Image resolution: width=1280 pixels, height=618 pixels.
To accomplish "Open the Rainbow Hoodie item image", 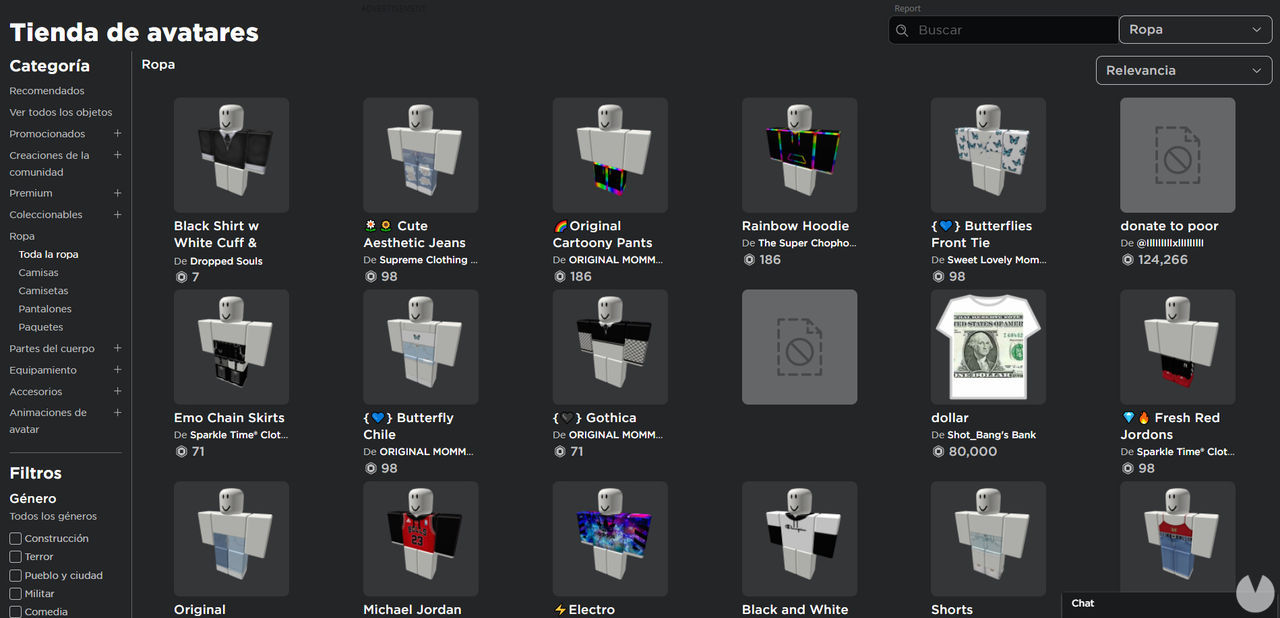I will point(799,155).
